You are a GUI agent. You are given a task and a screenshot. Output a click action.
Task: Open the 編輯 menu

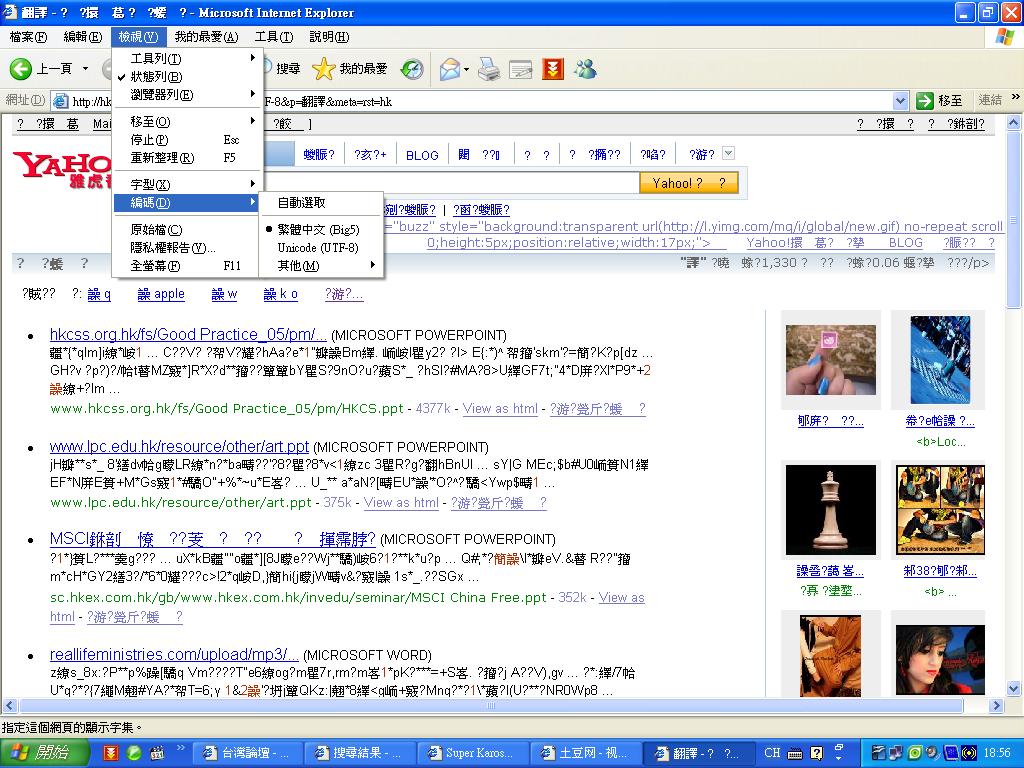tap(82, 37)
